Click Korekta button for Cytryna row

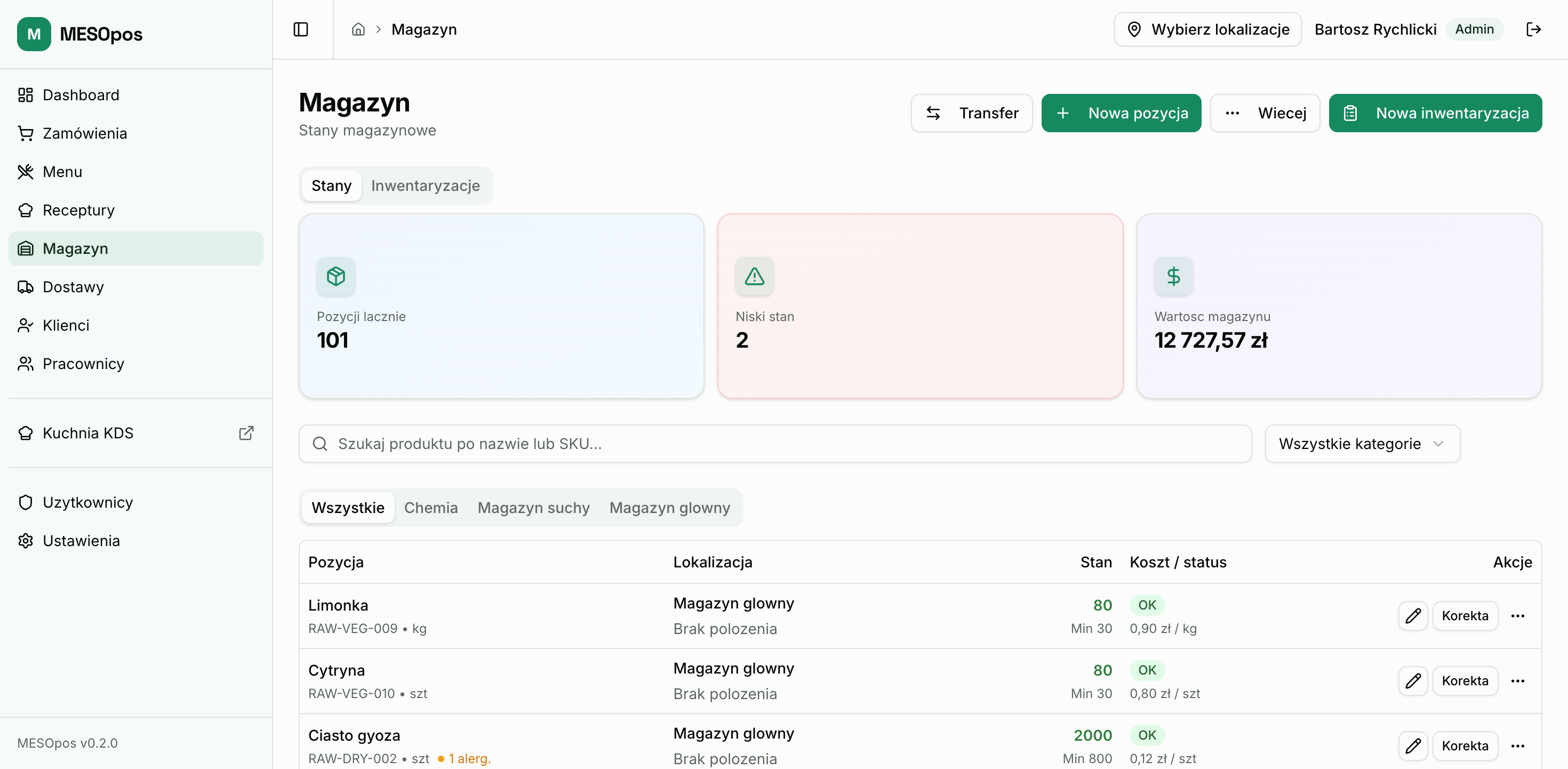point(1465,680)
